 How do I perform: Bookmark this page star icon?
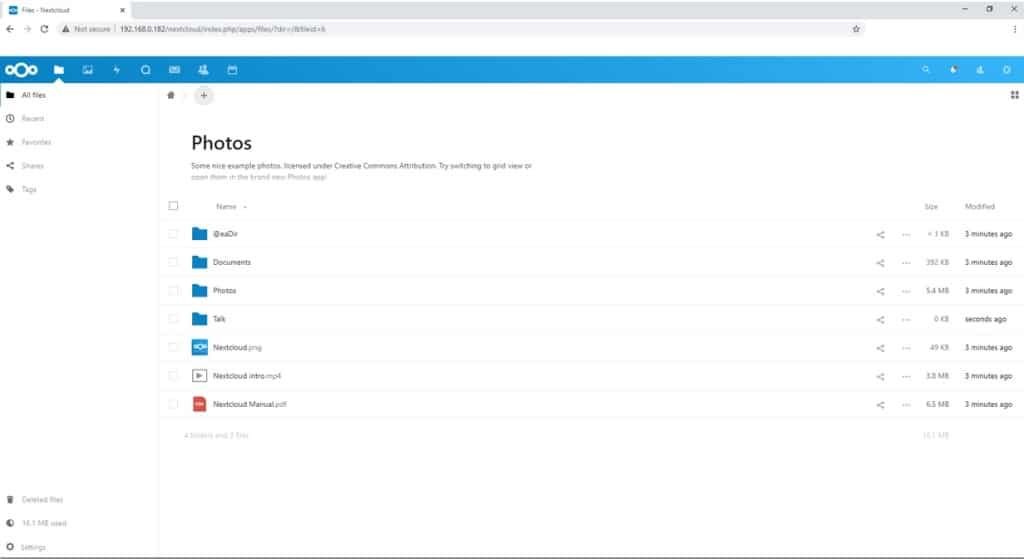click(856, 29)
